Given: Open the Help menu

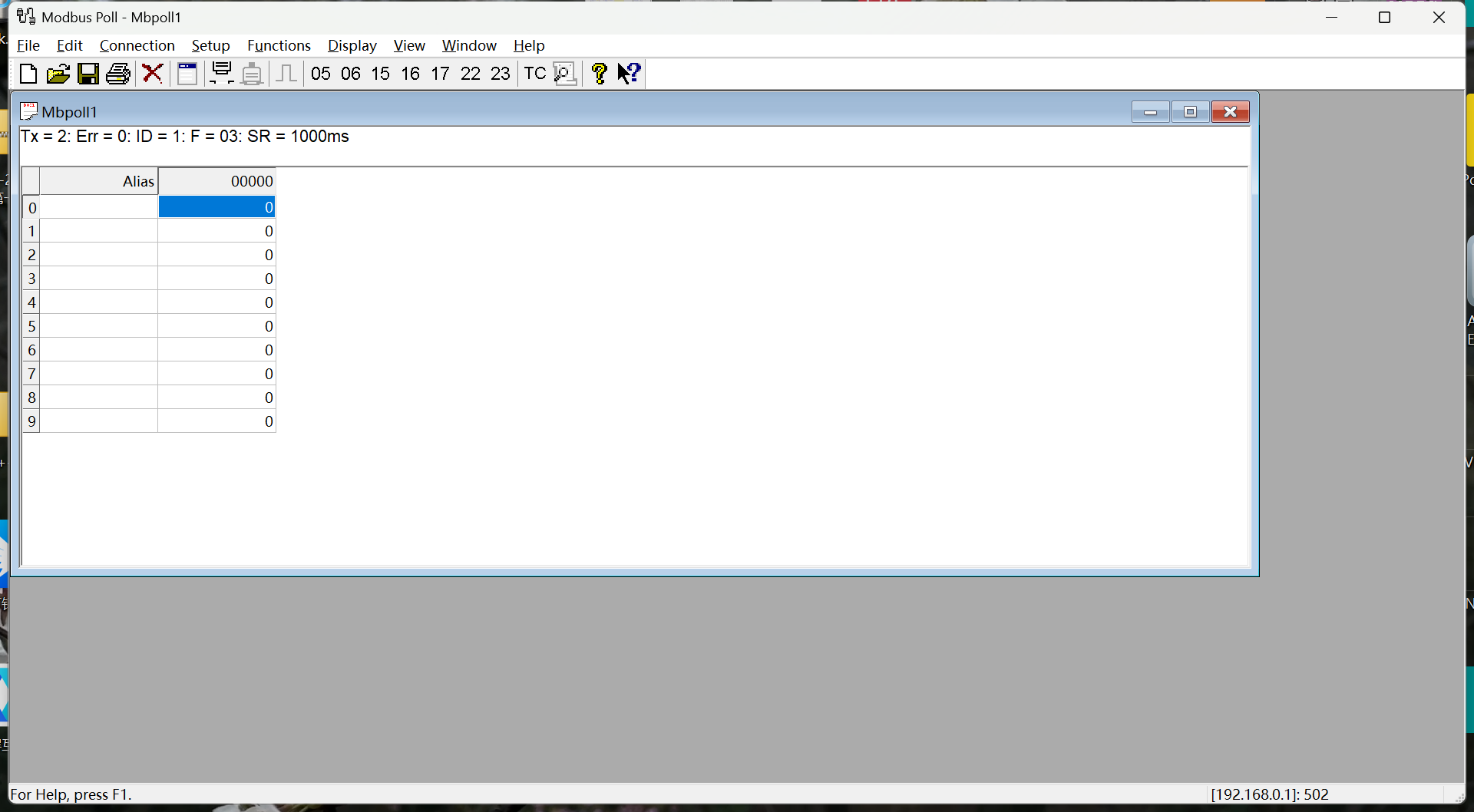Looking at the screenshot, I should point(529,46).
